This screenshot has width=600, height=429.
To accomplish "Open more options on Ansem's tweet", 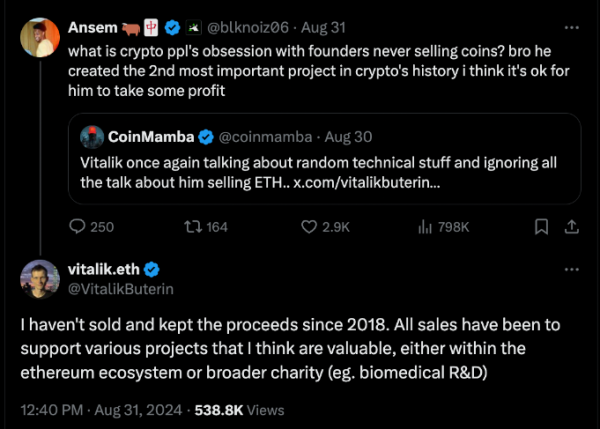I will (571, 22).
